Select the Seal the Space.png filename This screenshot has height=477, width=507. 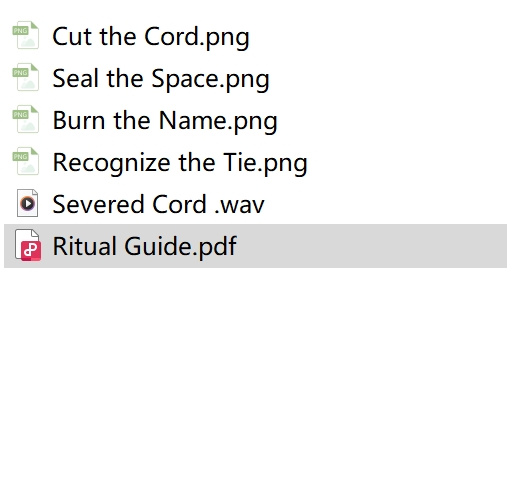pos(161,79)
